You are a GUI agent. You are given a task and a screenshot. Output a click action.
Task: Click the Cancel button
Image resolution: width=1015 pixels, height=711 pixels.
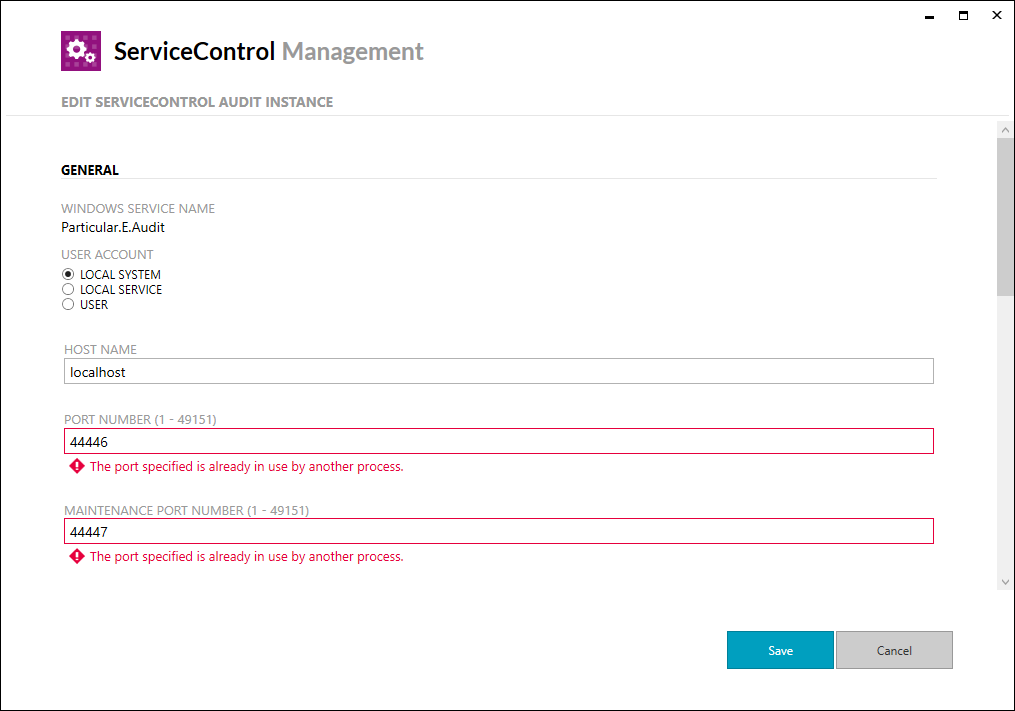tap(893, 650)
